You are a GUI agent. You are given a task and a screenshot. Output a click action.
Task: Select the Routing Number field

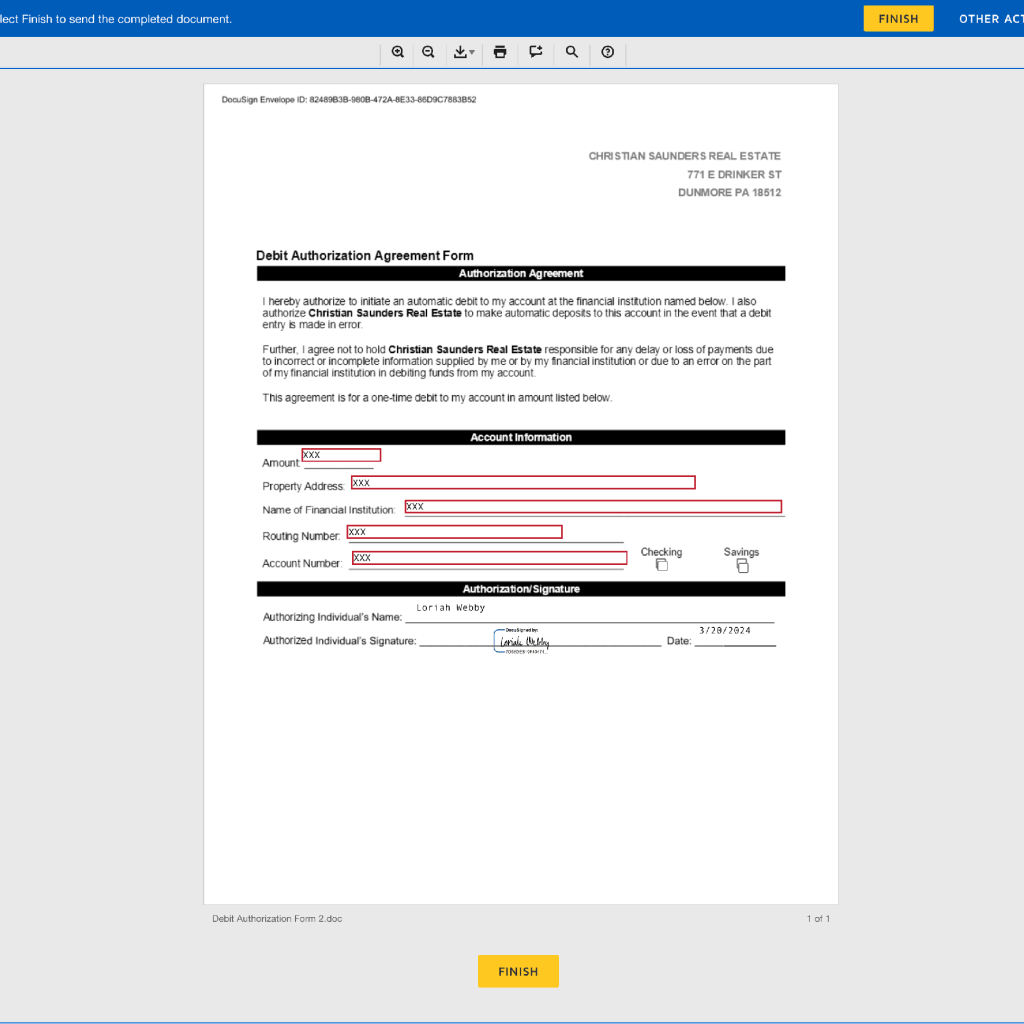tap(454, 531)
